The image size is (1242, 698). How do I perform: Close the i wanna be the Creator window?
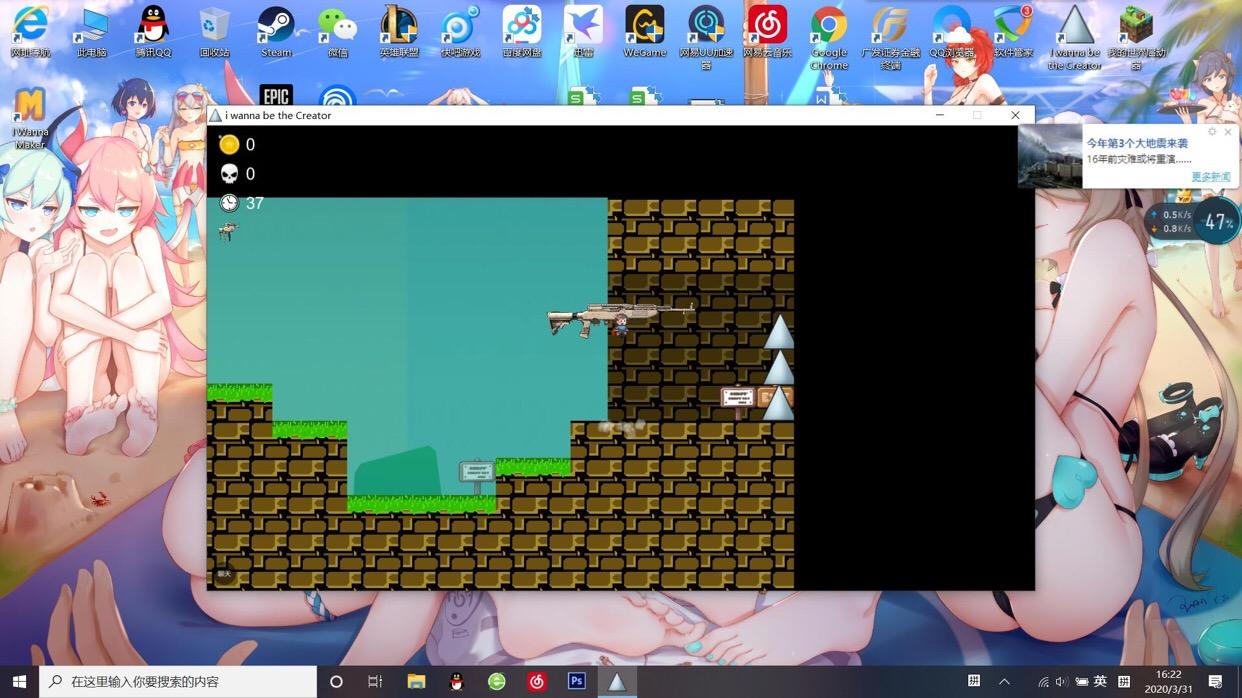[x=1015, y=115]
